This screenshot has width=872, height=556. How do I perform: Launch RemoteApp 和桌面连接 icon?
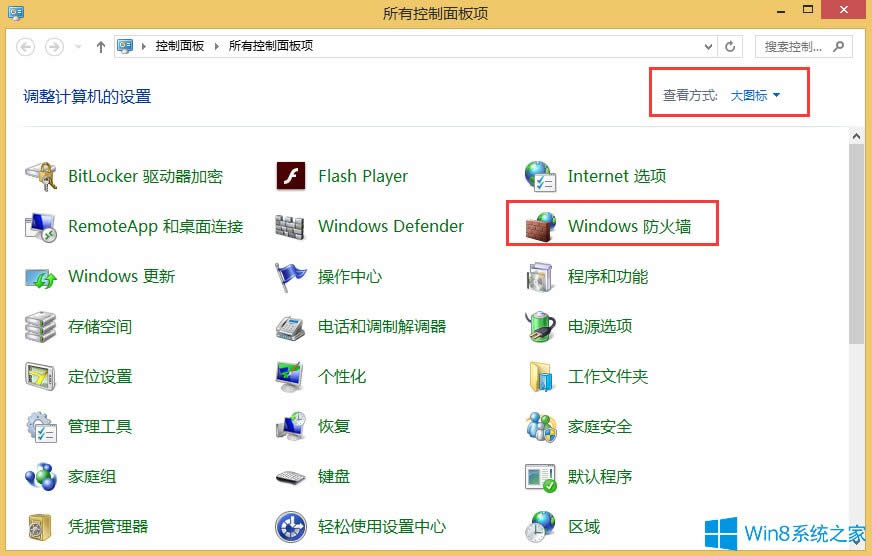coord(41,226)
